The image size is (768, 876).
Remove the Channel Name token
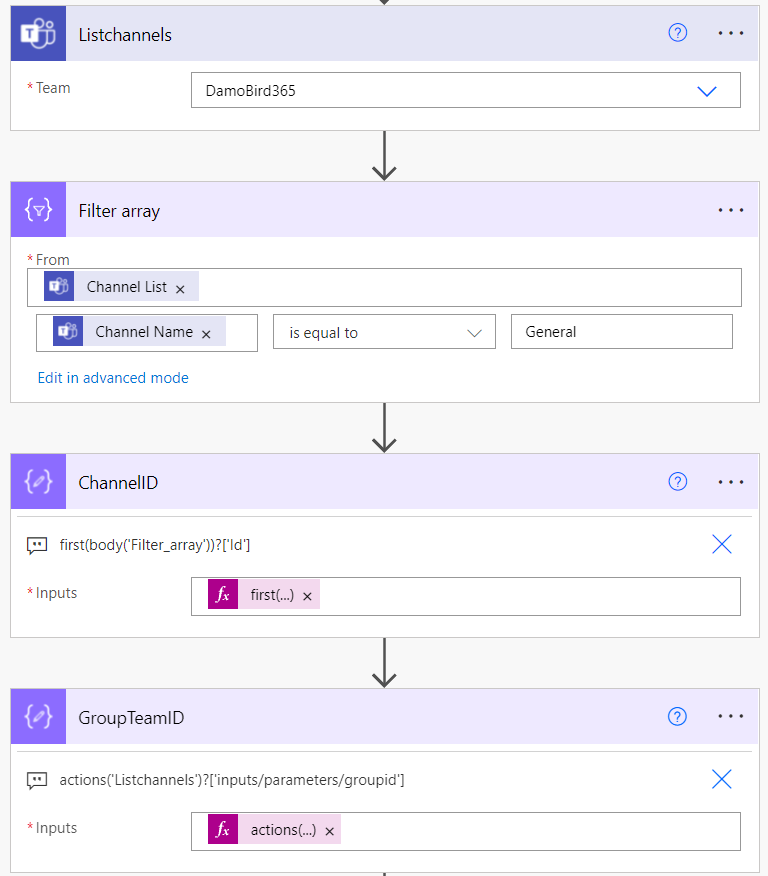(x=206, y=334)
